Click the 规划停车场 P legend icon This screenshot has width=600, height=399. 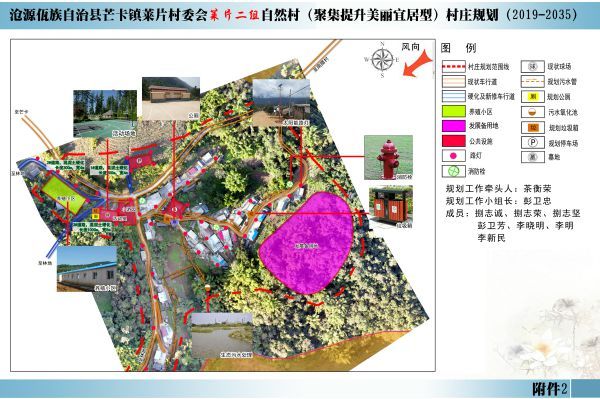pyautogui.click(x=533, y=142)
